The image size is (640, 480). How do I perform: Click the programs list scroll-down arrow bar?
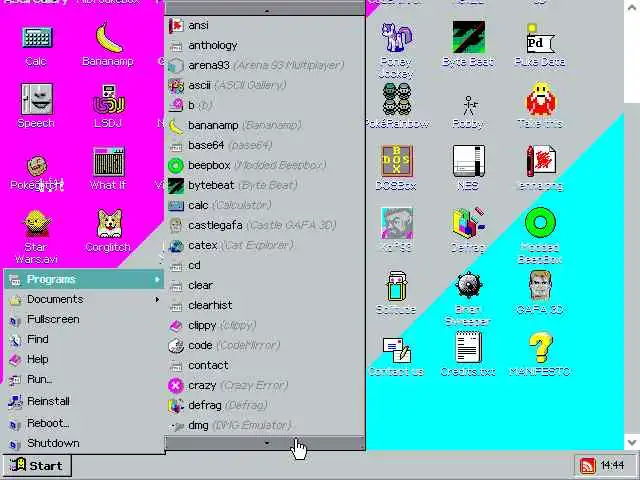(x=265, y=443)
